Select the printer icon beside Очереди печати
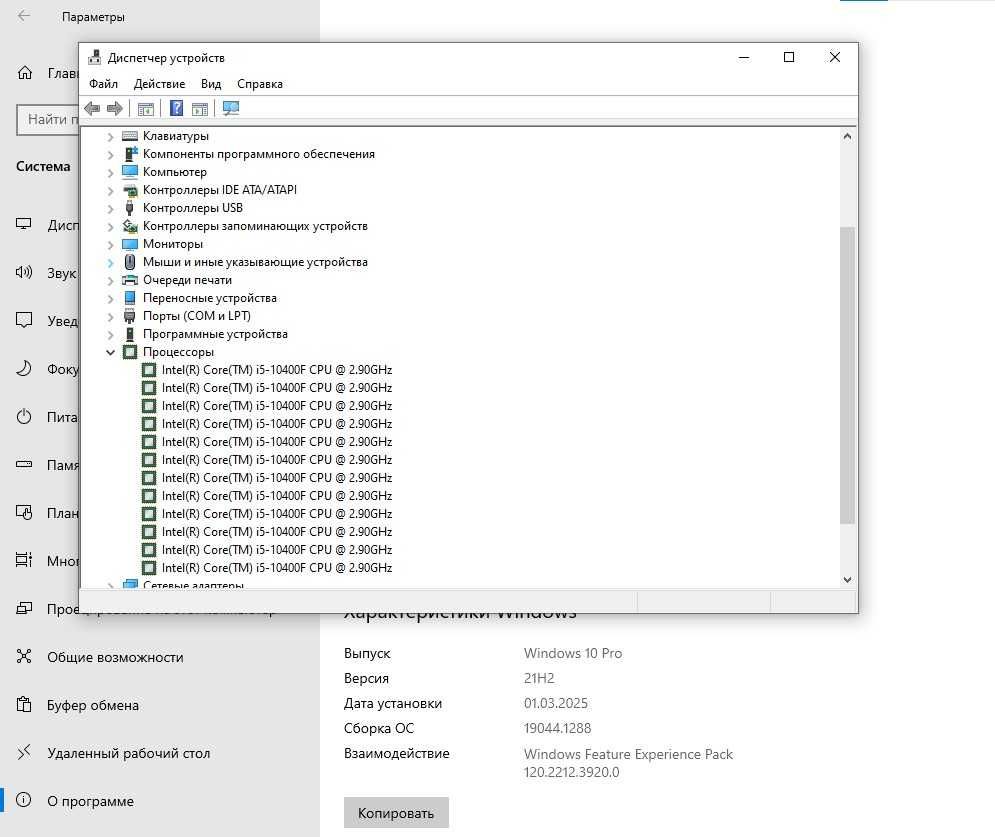Viewport: 995px width, 837px height. 130,280
